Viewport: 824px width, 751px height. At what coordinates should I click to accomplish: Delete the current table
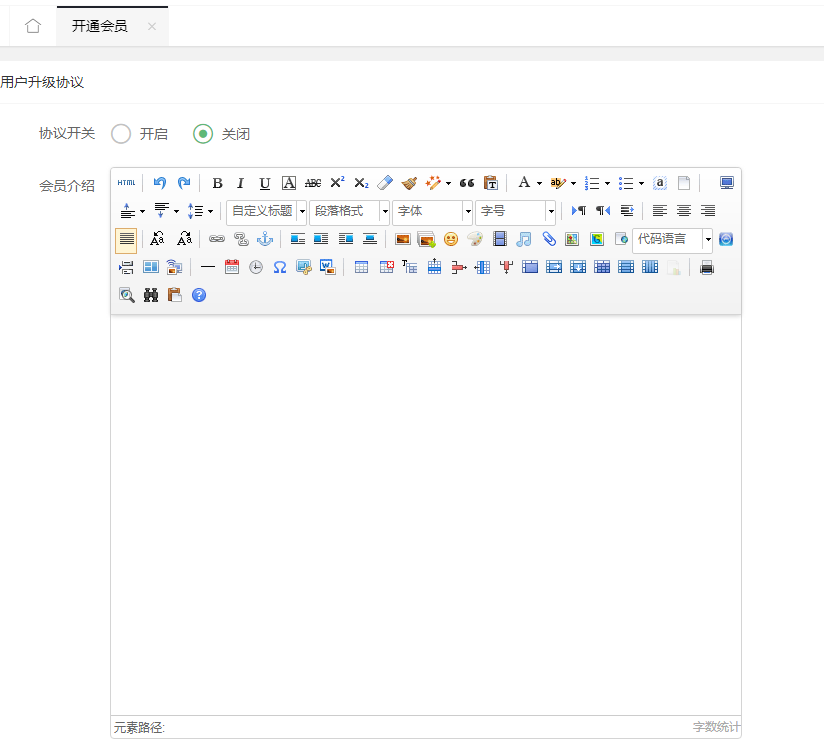point(386,268)
